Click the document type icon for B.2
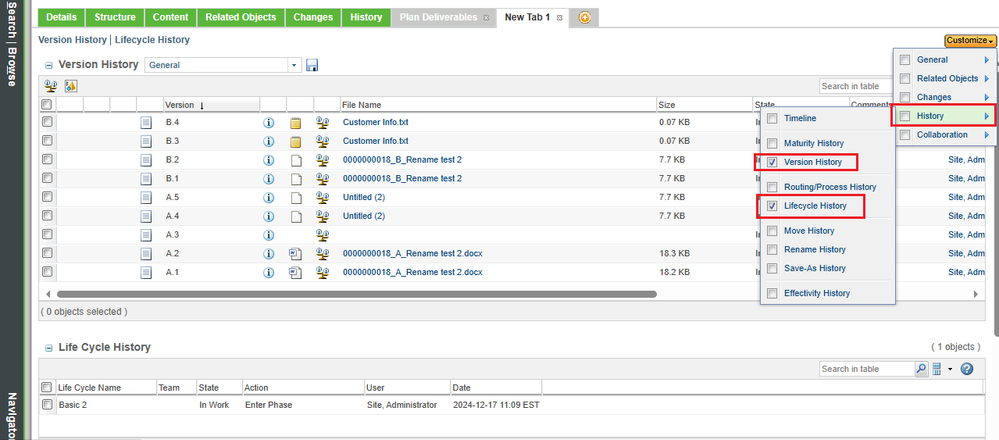Viewport: 999px width, 440px height. click(x=146, y=160)
